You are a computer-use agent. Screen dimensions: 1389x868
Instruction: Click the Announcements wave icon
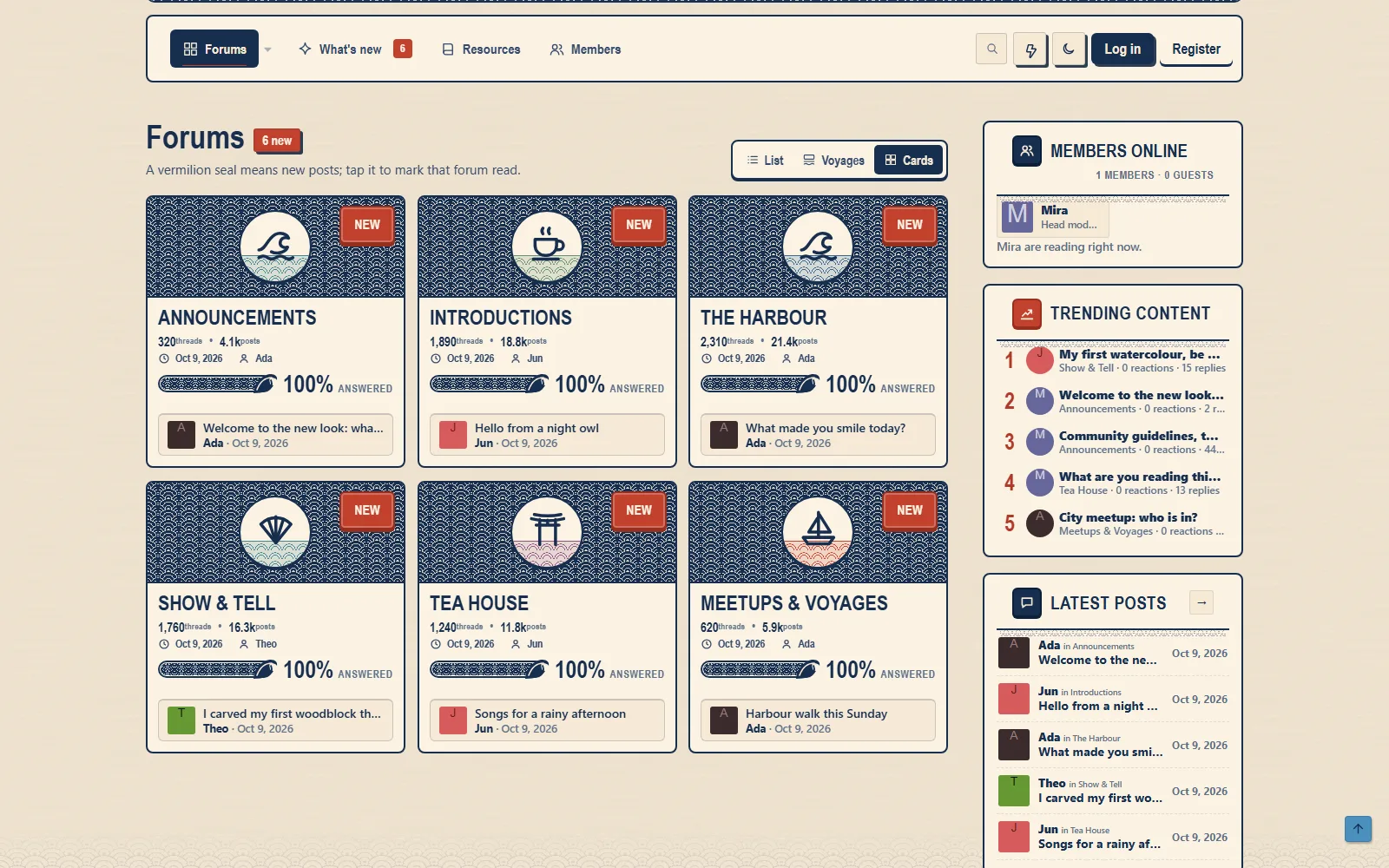[275, 247]
